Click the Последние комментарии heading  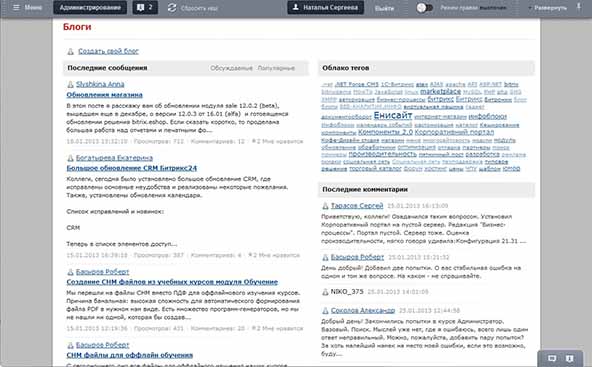pyautogui.click(x=365, y=190)
